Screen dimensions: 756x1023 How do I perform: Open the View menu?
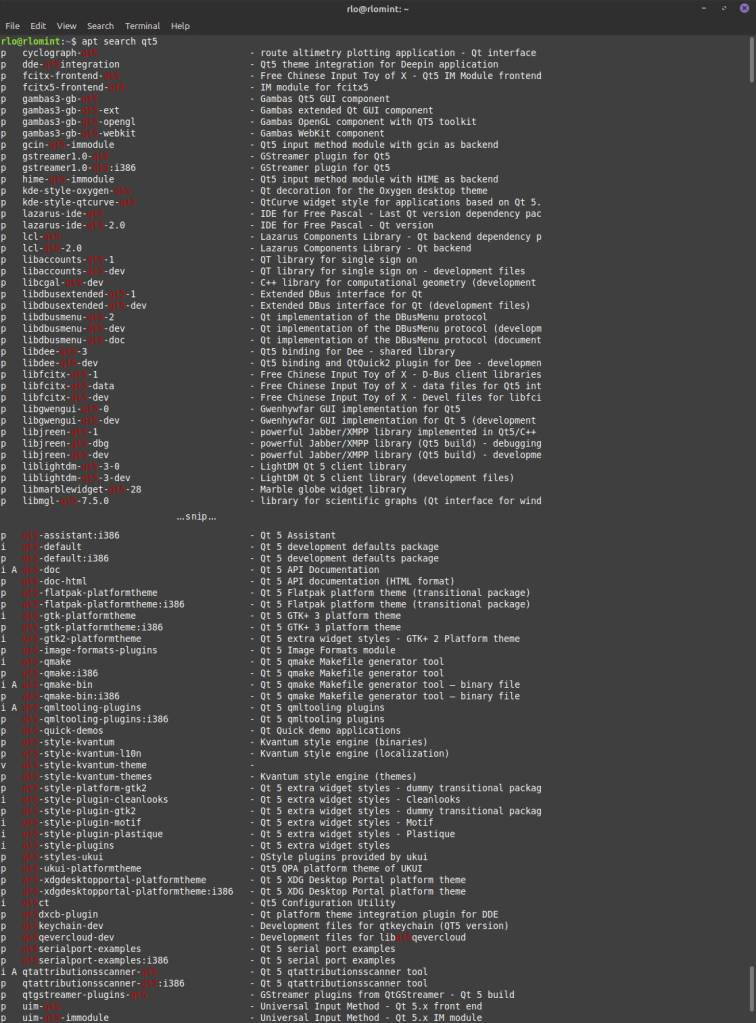point(67,25)
